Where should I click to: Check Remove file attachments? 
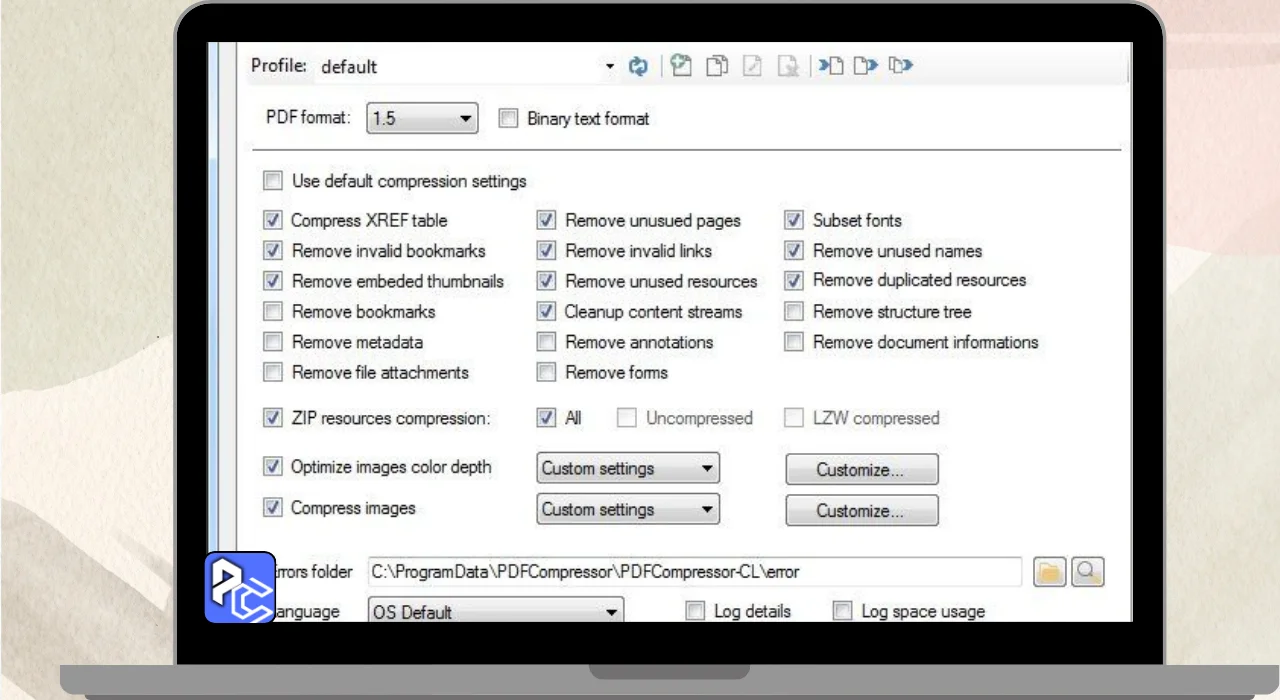pyautogui.click(x=272, y=372)
